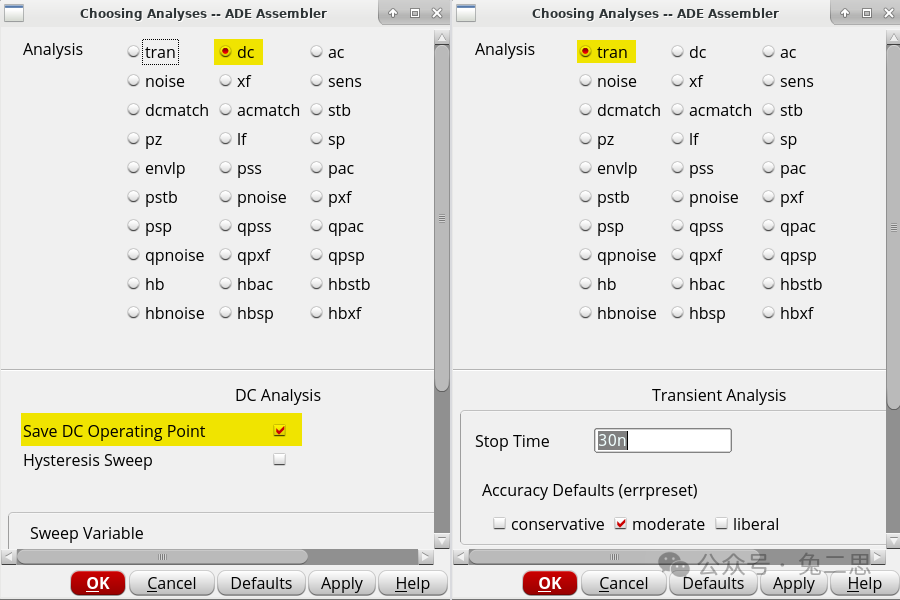The width and height of the screenshot is (900, 600).
Task: Reset with Defaults button in the left dialog
Action: point(261,583)
